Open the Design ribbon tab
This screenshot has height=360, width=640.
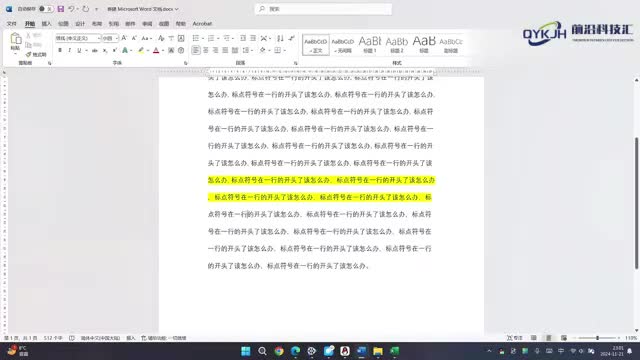pyautogui.click(x=80, y=24)
